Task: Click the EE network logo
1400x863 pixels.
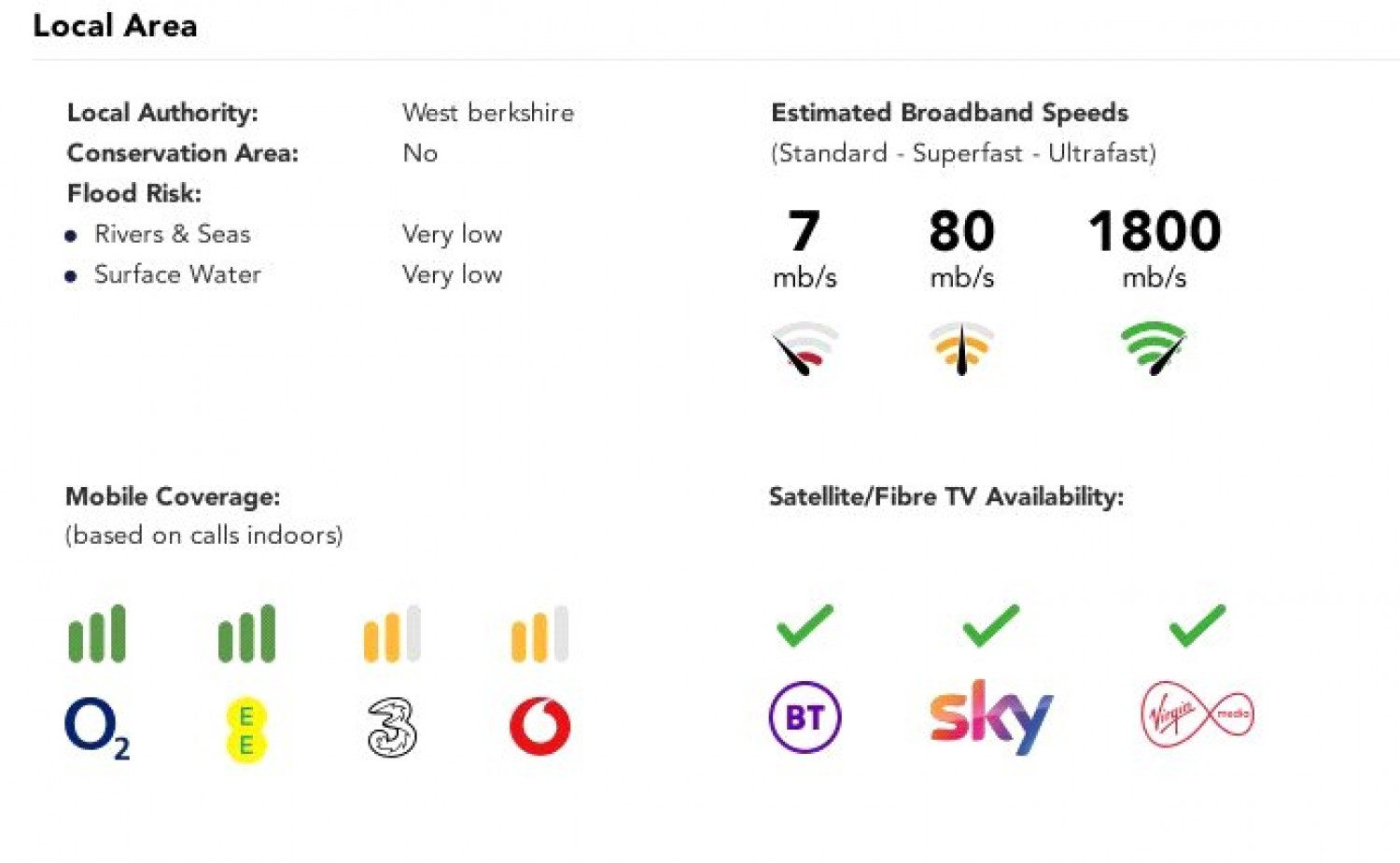Action: point(246,731)
